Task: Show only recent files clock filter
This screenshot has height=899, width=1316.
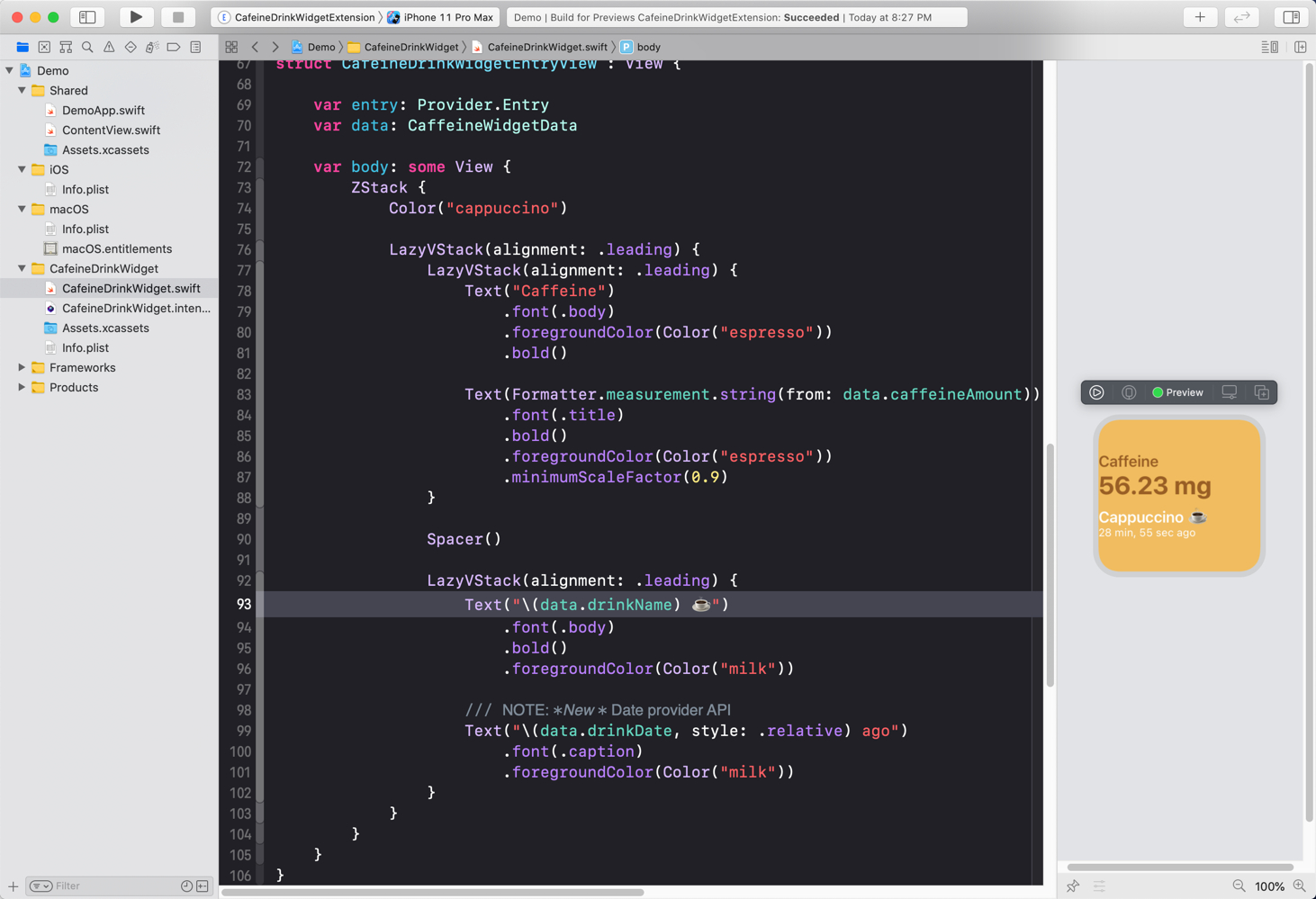Action: [186, 886]
